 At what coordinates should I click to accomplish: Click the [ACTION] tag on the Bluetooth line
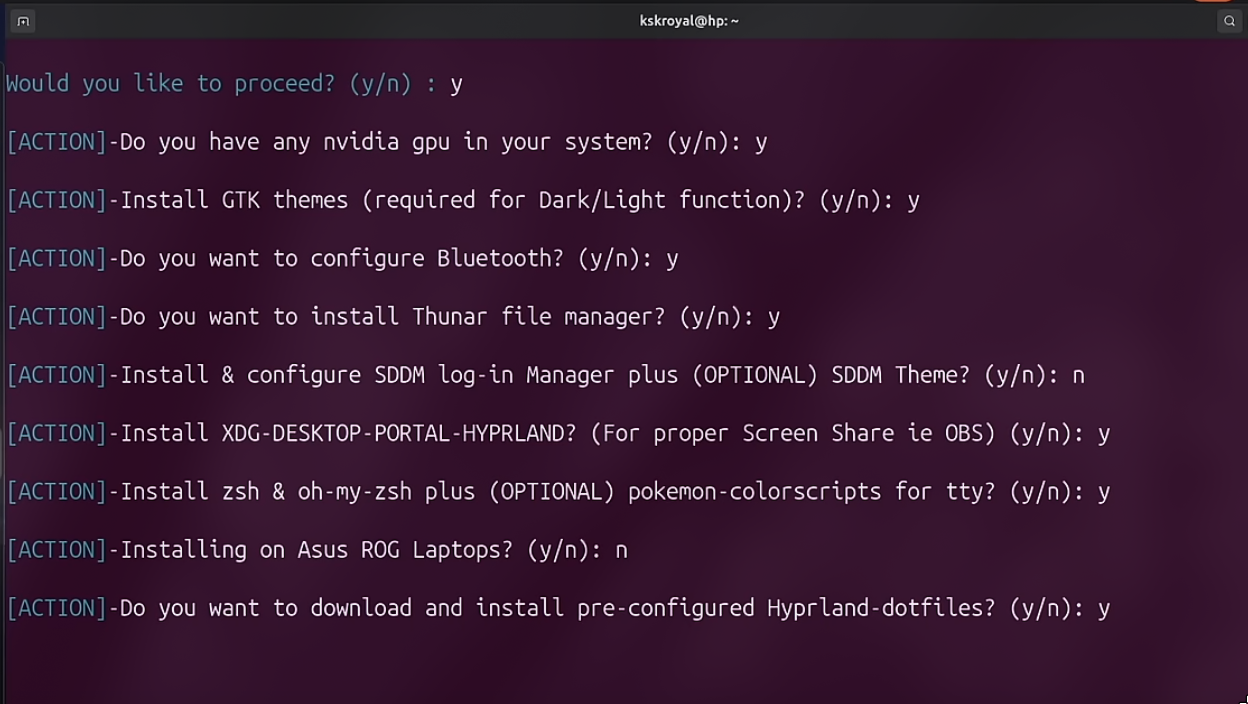(x=57, y=258)
